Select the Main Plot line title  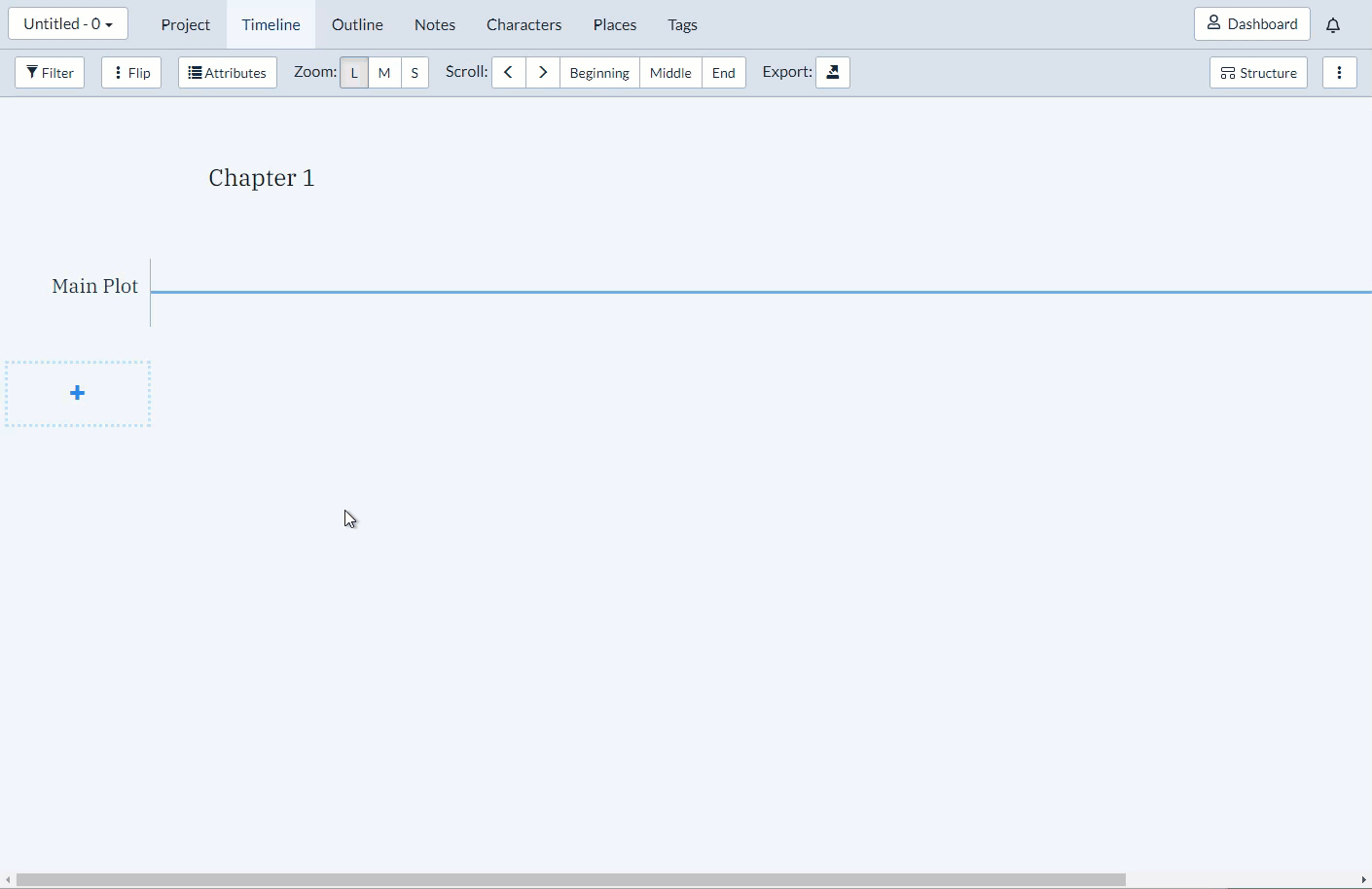(95, 286)
